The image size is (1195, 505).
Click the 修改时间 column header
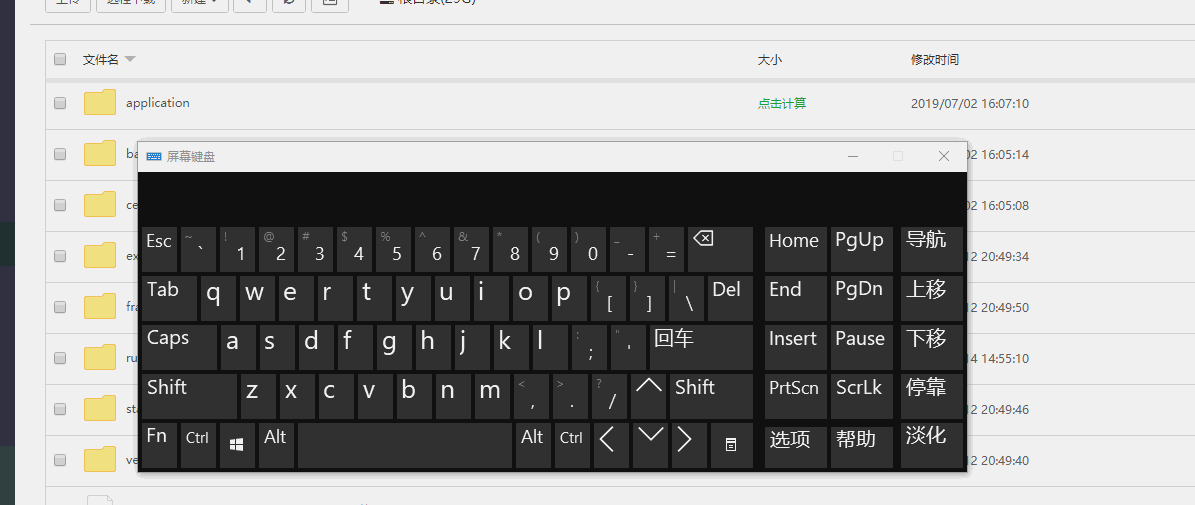pyautogui.click(x=934, y=59)
